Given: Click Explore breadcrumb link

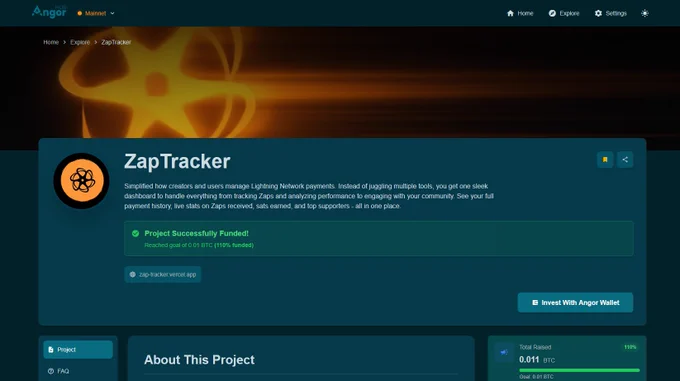Looking at the screenshot, I should pyautogui.click(x=80, y=42).
